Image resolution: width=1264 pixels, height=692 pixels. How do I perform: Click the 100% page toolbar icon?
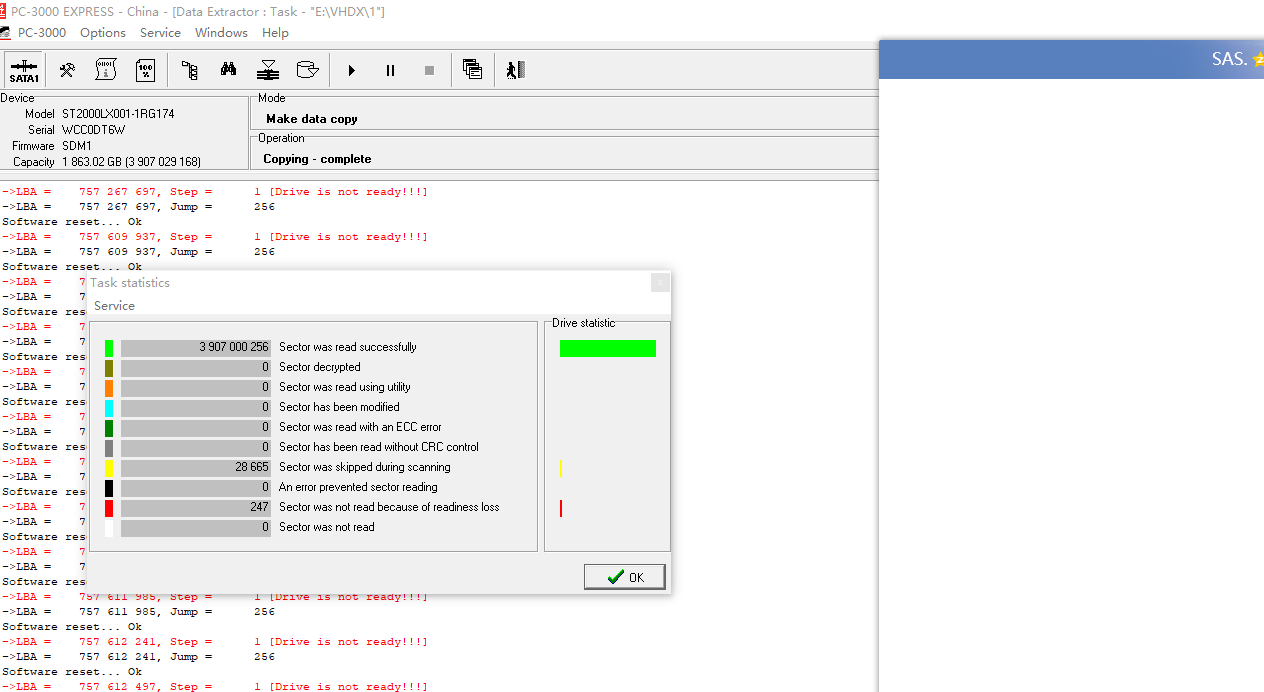pos(145,70)
